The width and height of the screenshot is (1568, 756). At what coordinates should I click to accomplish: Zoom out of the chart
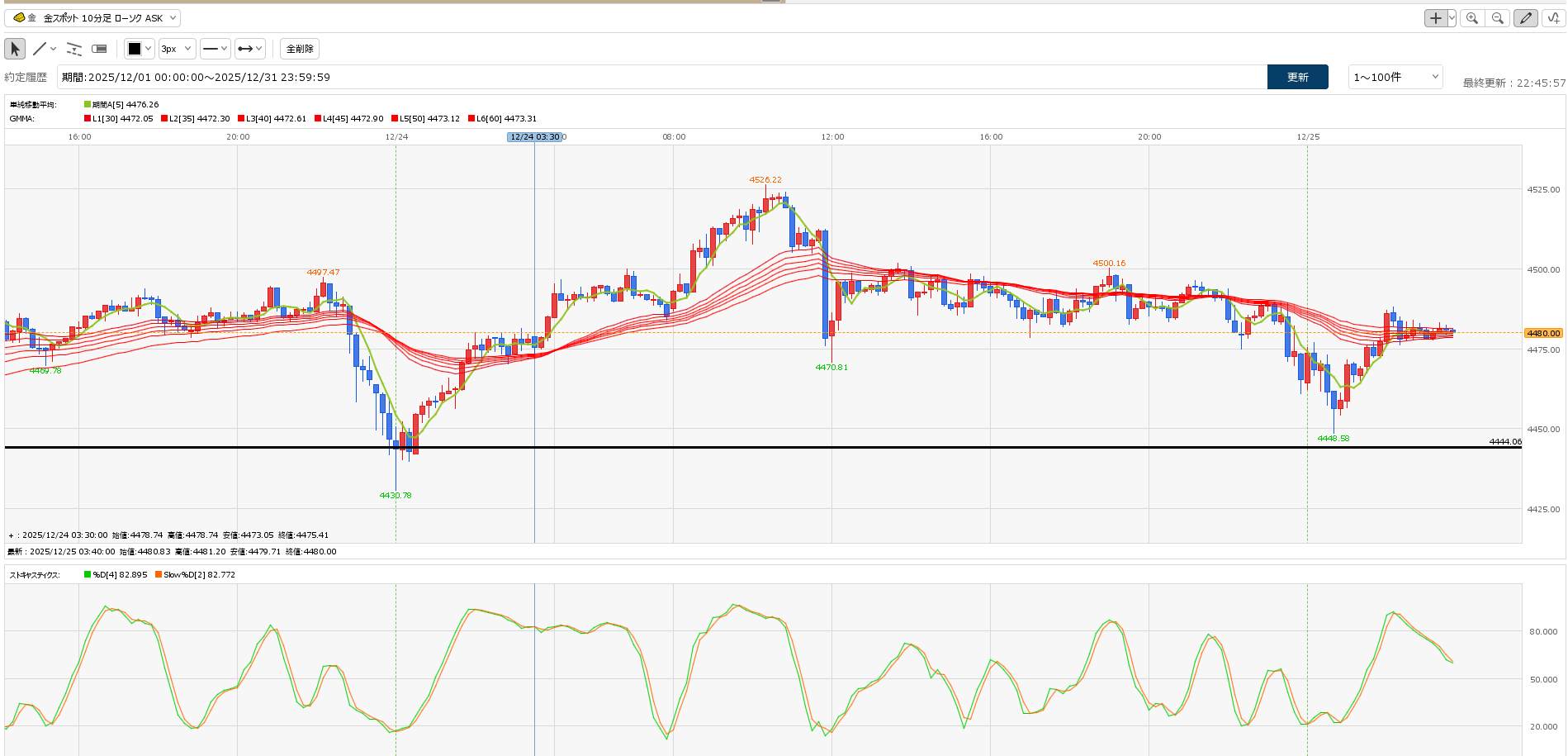[x=1497, y=18]
